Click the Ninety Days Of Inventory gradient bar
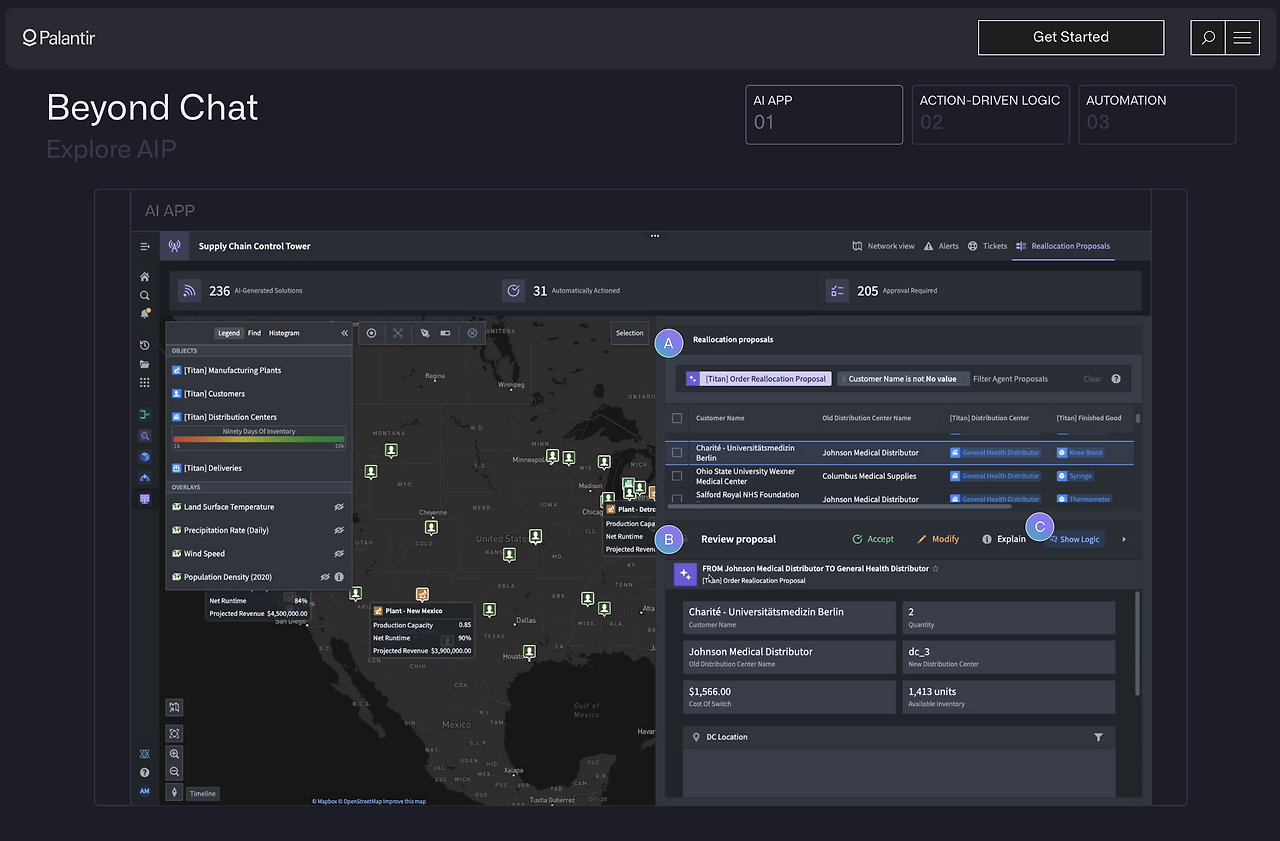1280x841 pixels. pyautogui.click(x=259, y=439)
